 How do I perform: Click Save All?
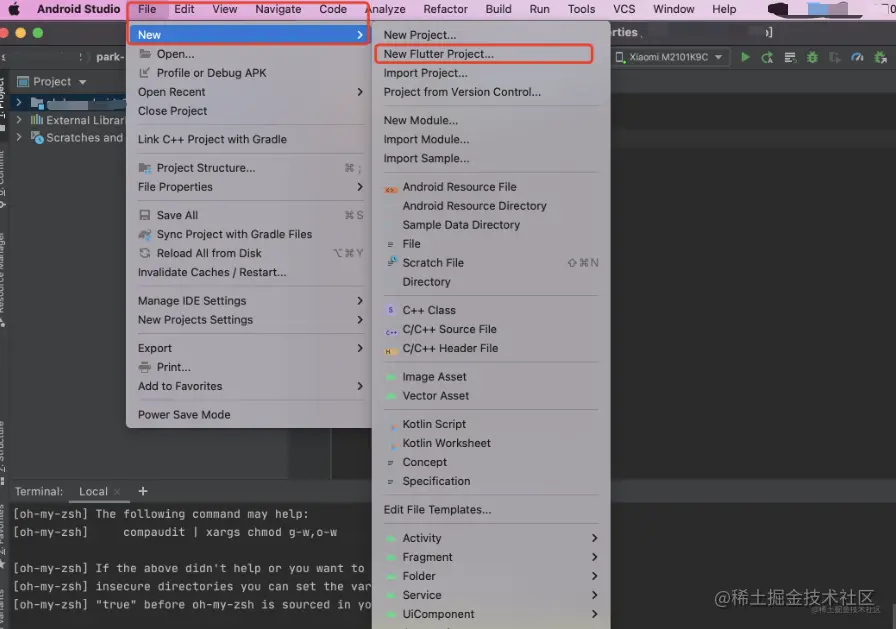(250, 215)
